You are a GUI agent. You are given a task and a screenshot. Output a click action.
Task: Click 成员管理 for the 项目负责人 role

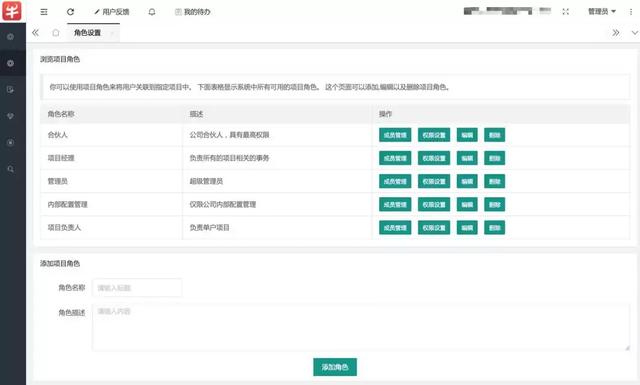pyautogui.click(x=395, y=228)
